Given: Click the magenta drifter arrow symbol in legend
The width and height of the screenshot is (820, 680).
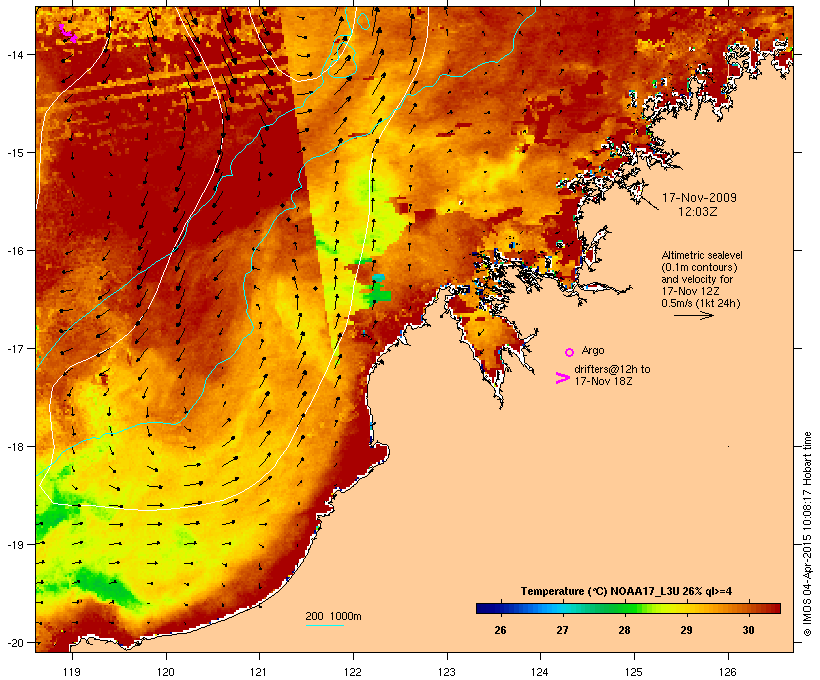Looking at the screenshot, I should [562, 378].
